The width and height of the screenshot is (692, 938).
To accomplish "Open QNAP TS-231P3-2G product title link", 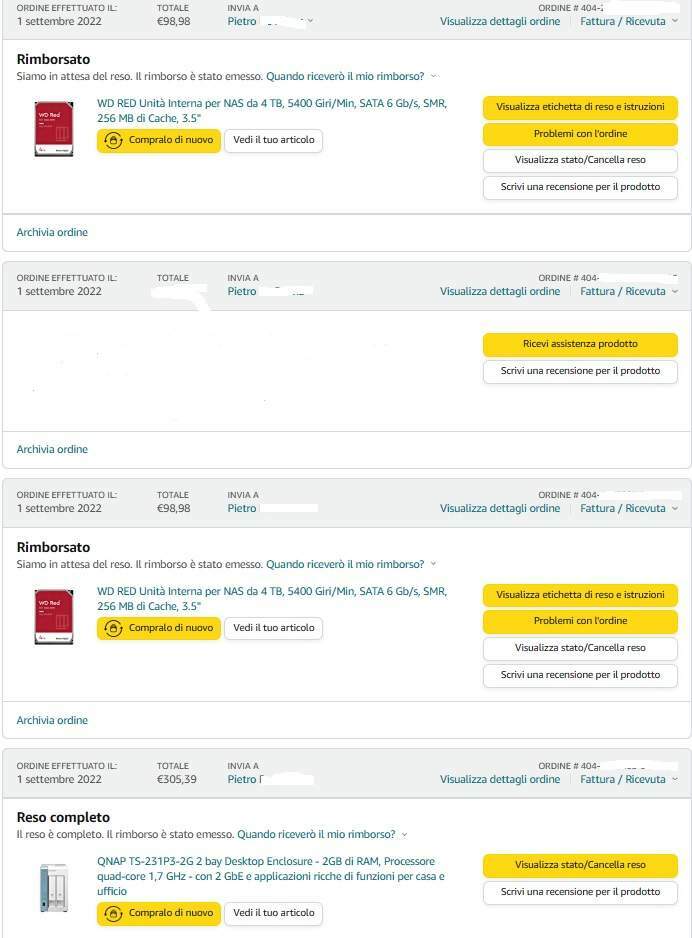I will pyautogui.click(x=270, y=876).
